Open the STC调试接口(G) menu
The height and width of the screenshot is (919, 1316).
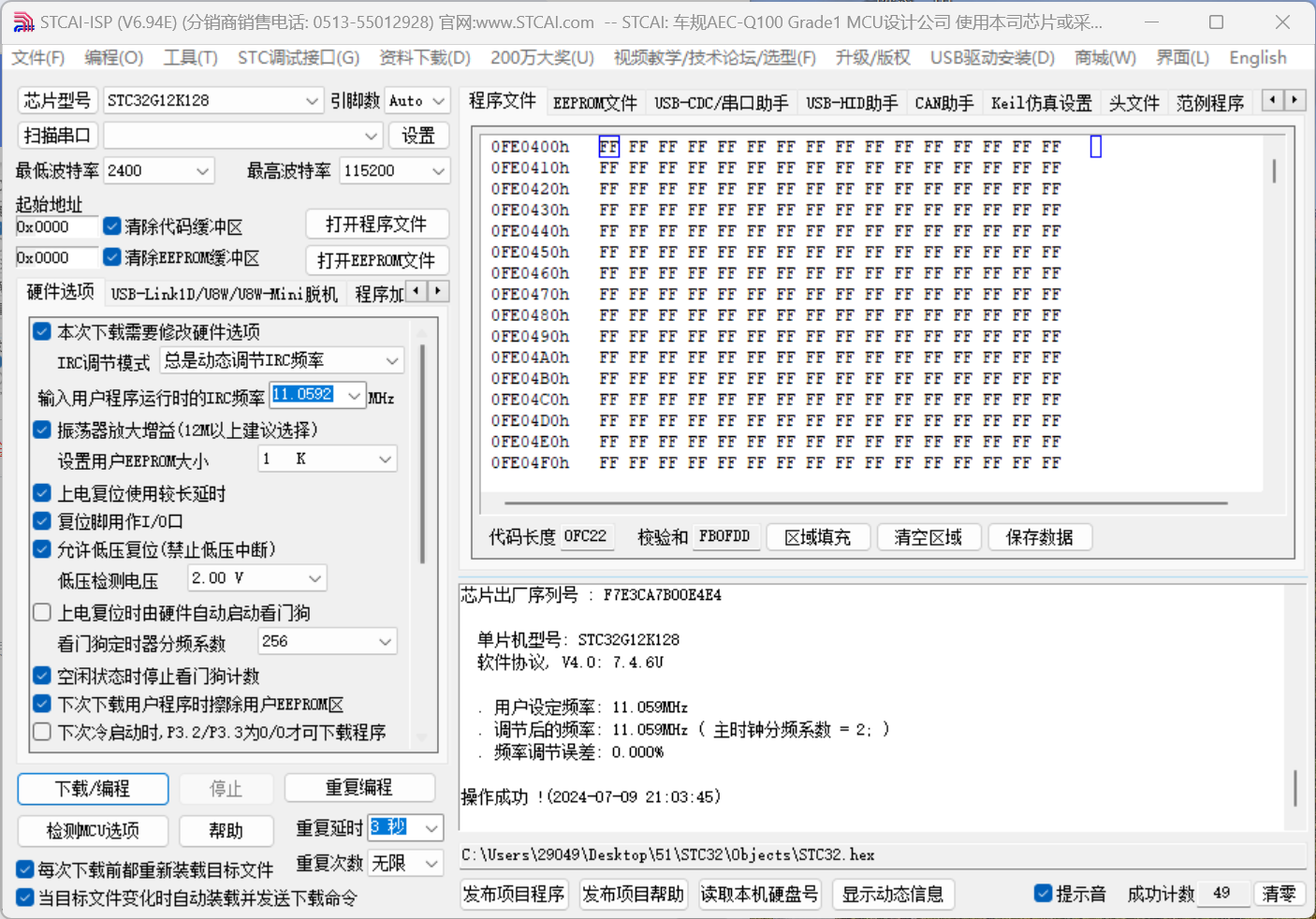tap(299, 58)
